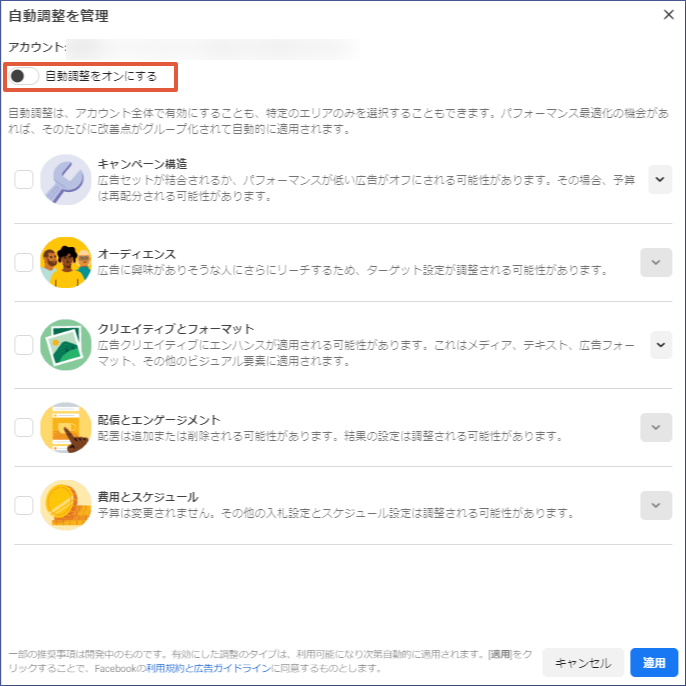Click the wrench icon for キャンペーン構造

[x=66, y=179]
